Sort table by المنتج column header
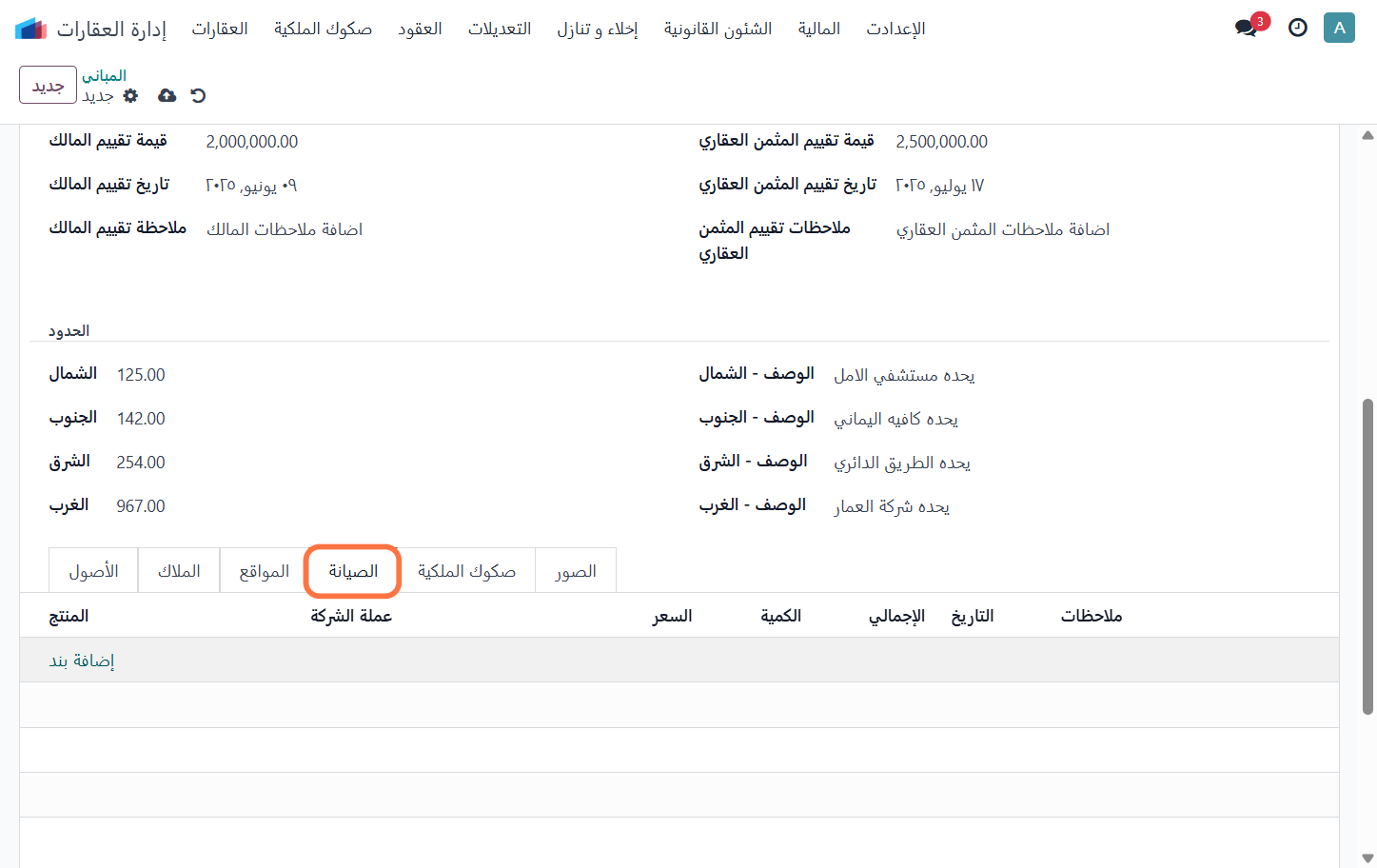The height and width of the screenshot is (868, 1377). click(69, 616)
